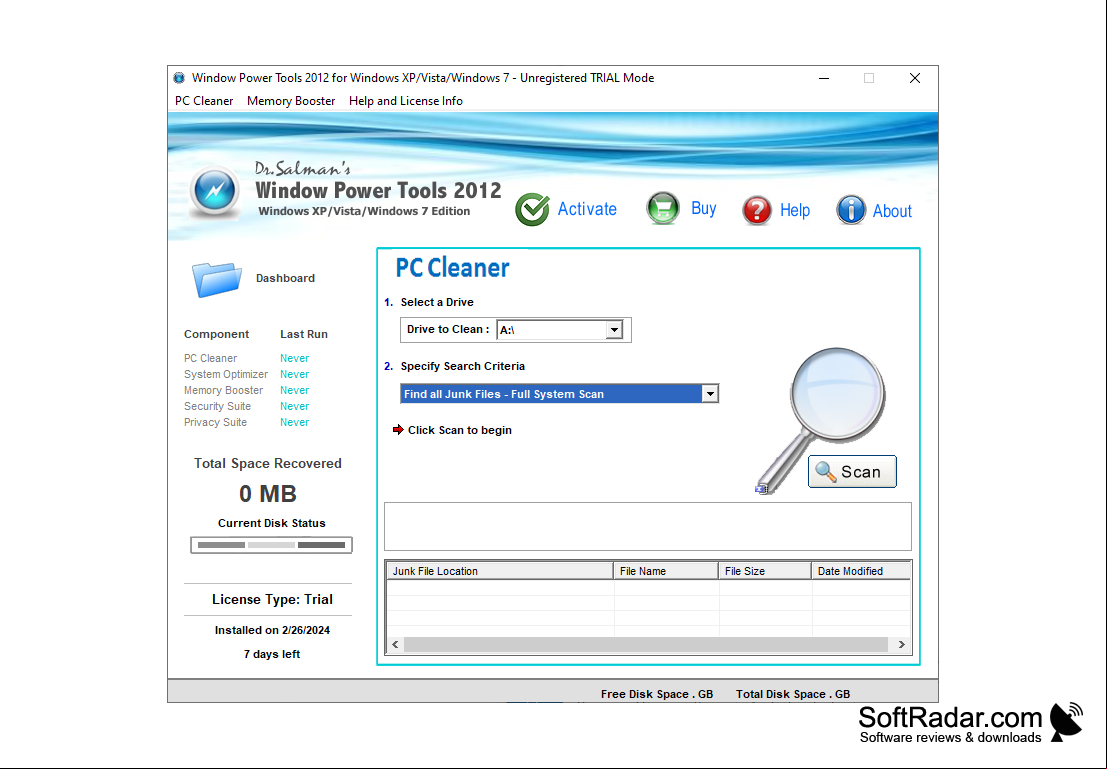Viewport: 1107px width, 769px height.
Task: Select Security Suite in the Component list
Action: pyautogui.click(x=217, y=406)
